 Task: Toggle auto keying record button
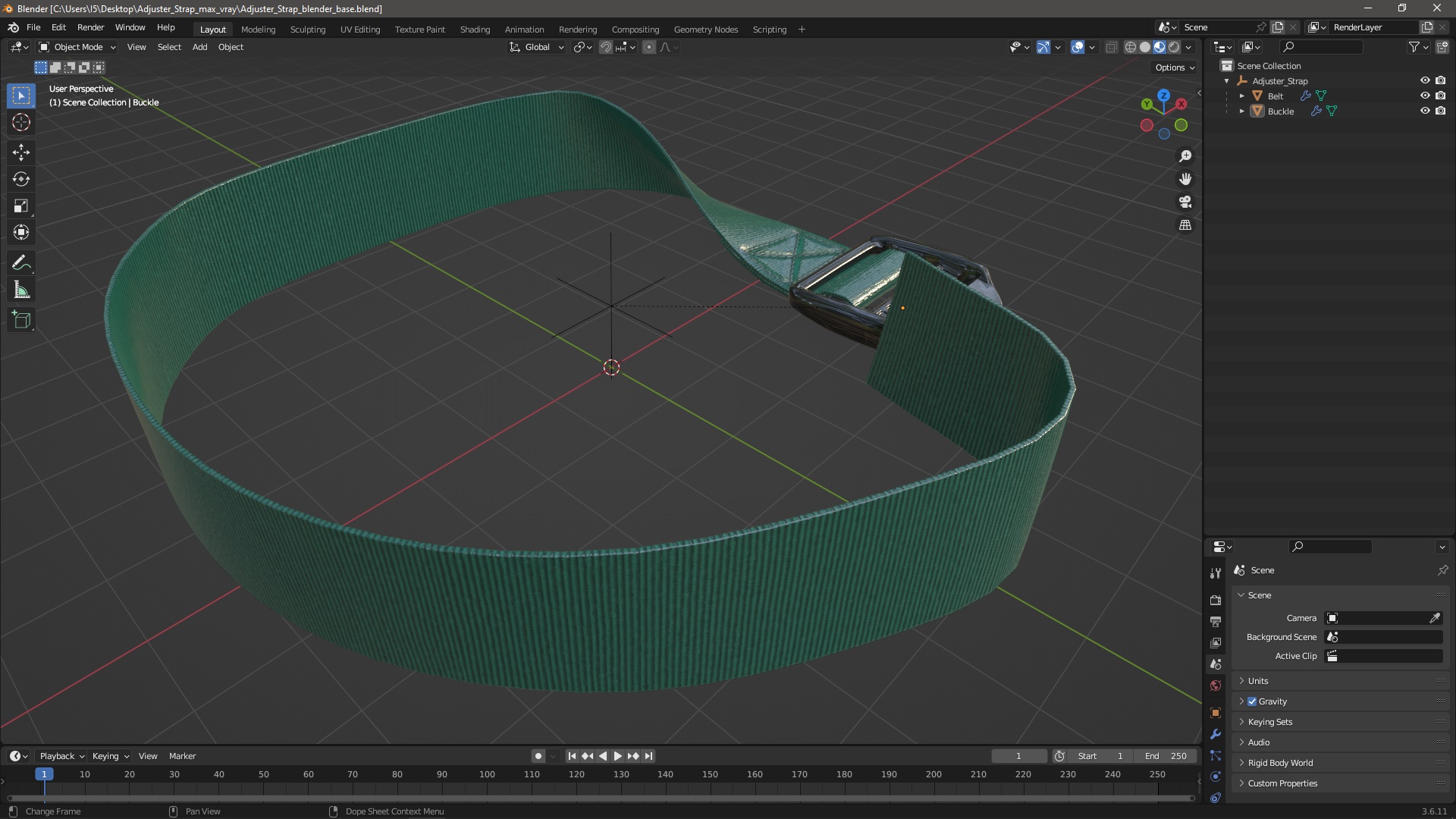(538, 756)
